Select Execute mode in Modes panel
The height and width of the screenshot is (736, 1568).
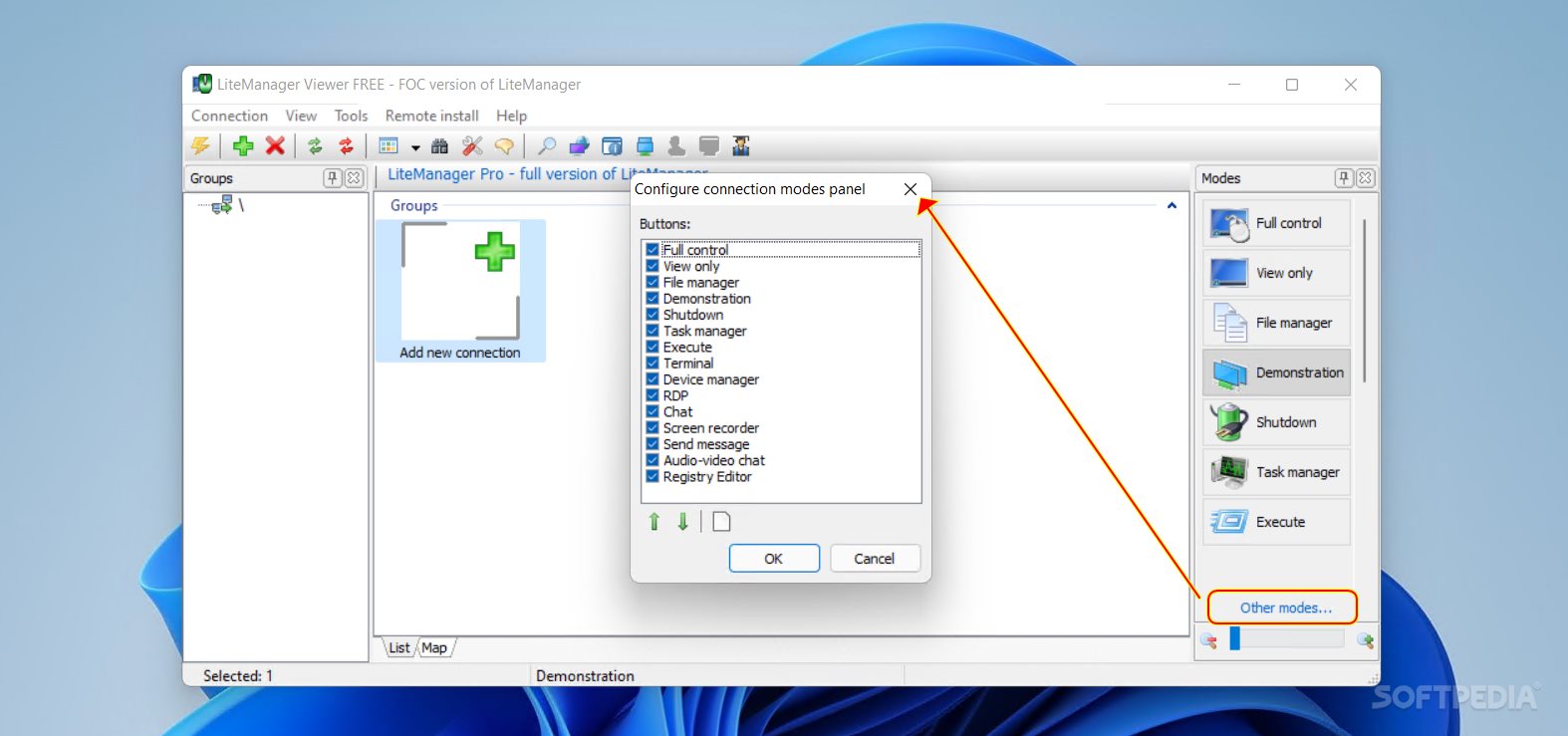pos(1277,522)
